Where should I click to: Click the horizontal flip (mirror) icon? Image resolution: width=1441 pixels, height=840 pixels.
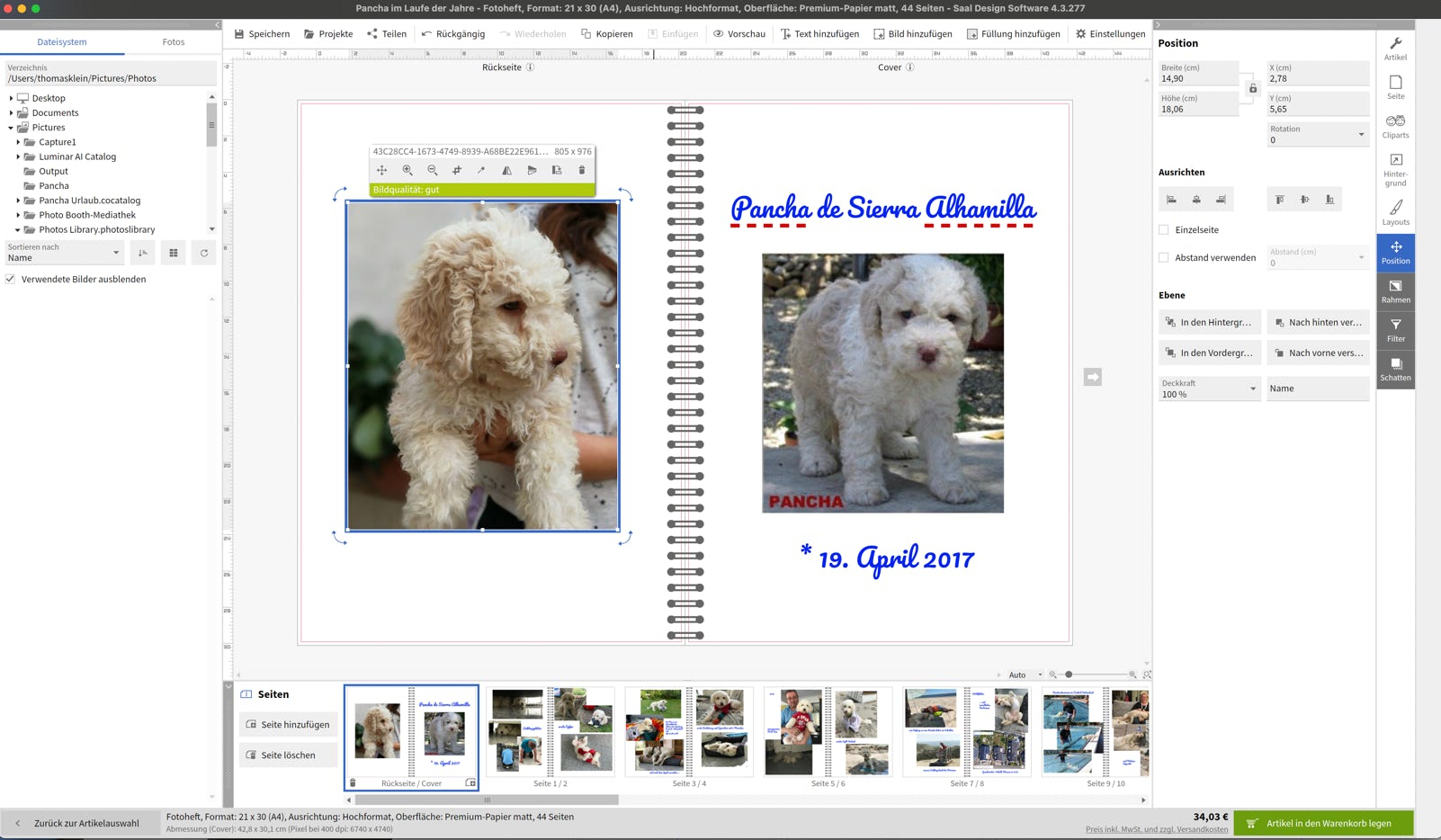[506, 170]
